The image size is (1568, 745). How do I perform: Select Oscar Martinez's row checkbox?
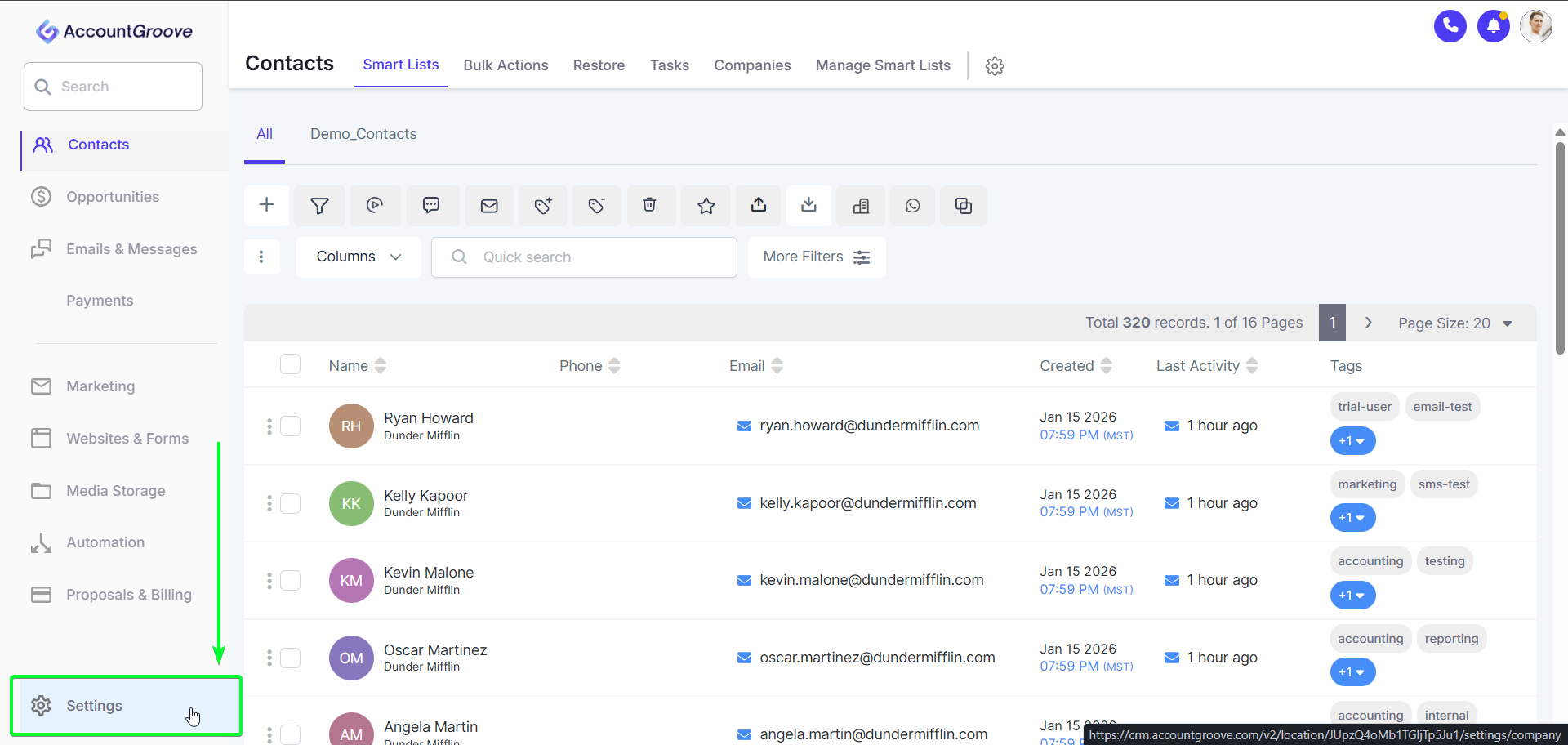(x=290, y=658)
